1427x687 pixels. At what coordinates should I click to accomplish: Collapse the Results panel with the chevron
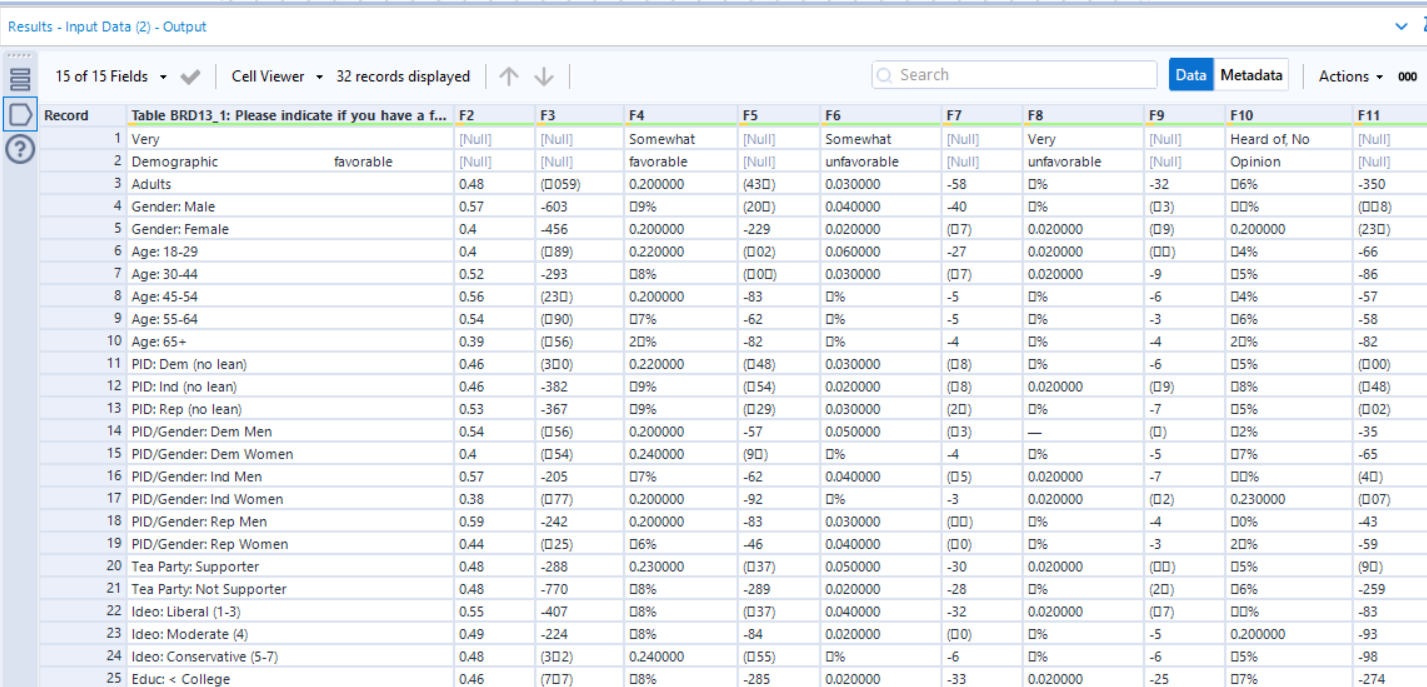click(x=1401, y=27)
